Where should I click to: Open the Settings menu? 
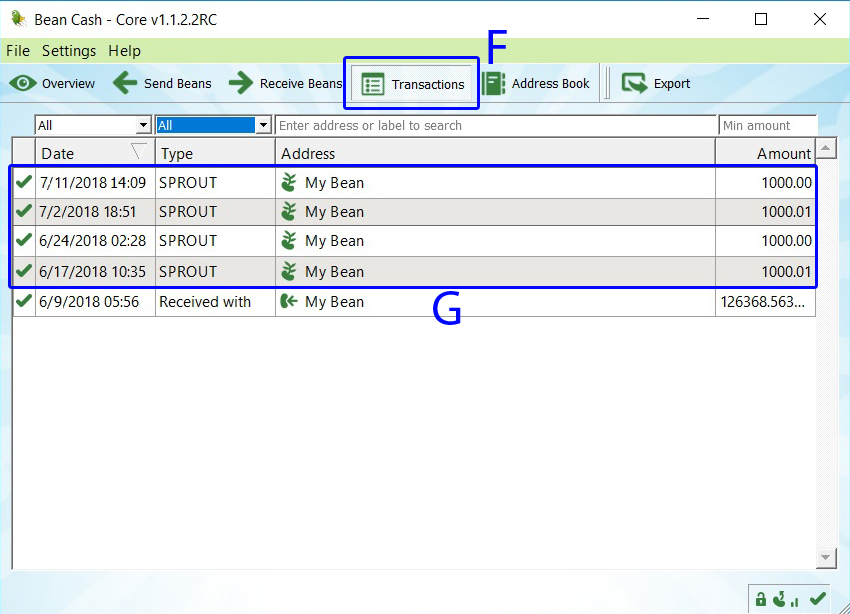[69, 51]
